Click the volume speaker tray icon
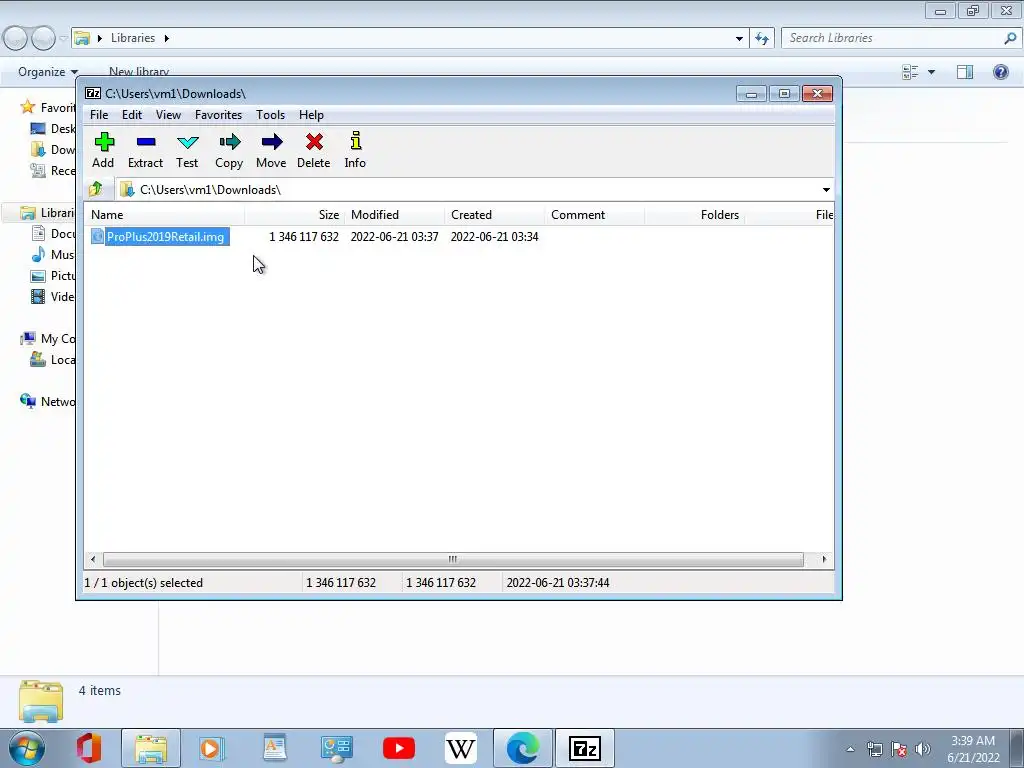Screen dimensions: 1024x768 923,749
